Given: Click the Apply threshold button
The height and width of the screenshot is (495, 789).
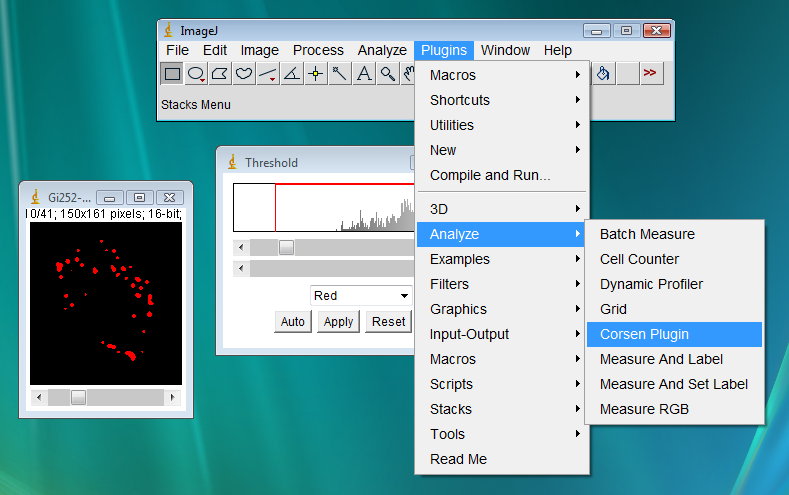Looking at the screenshot, I should 339,321.
